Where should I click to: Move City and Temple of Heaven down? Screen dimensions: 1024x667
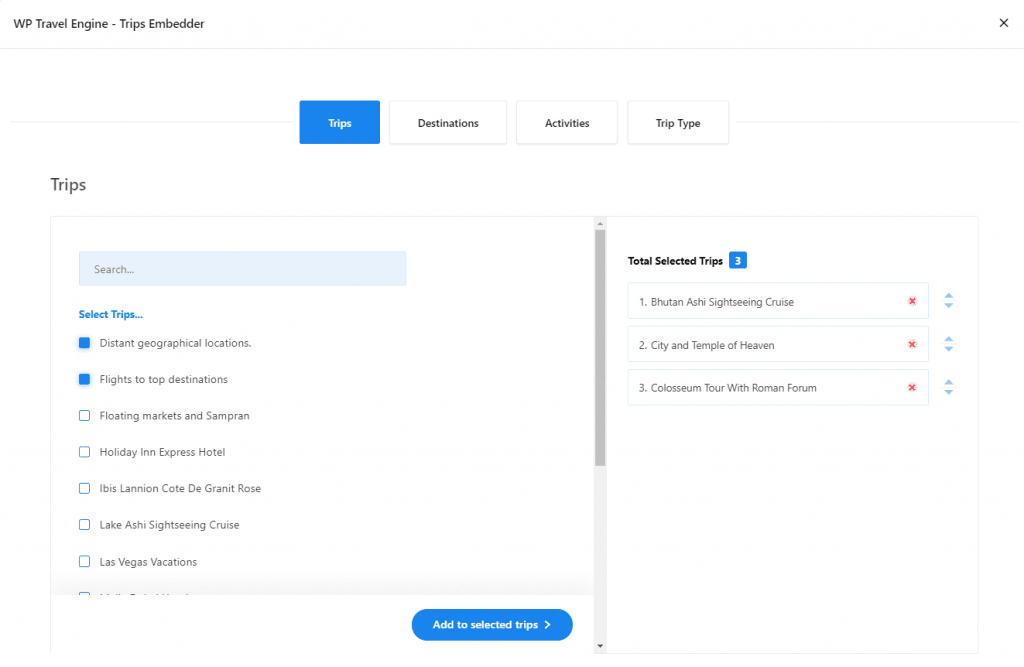point(948,349)
